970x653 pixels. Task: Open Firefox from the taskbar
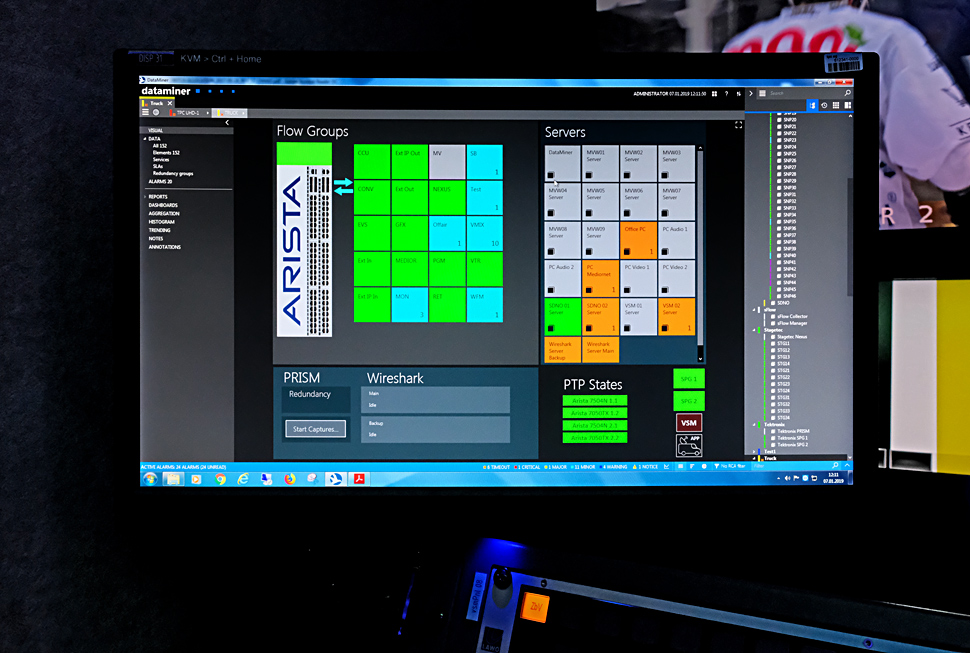(x=290, y=479)
